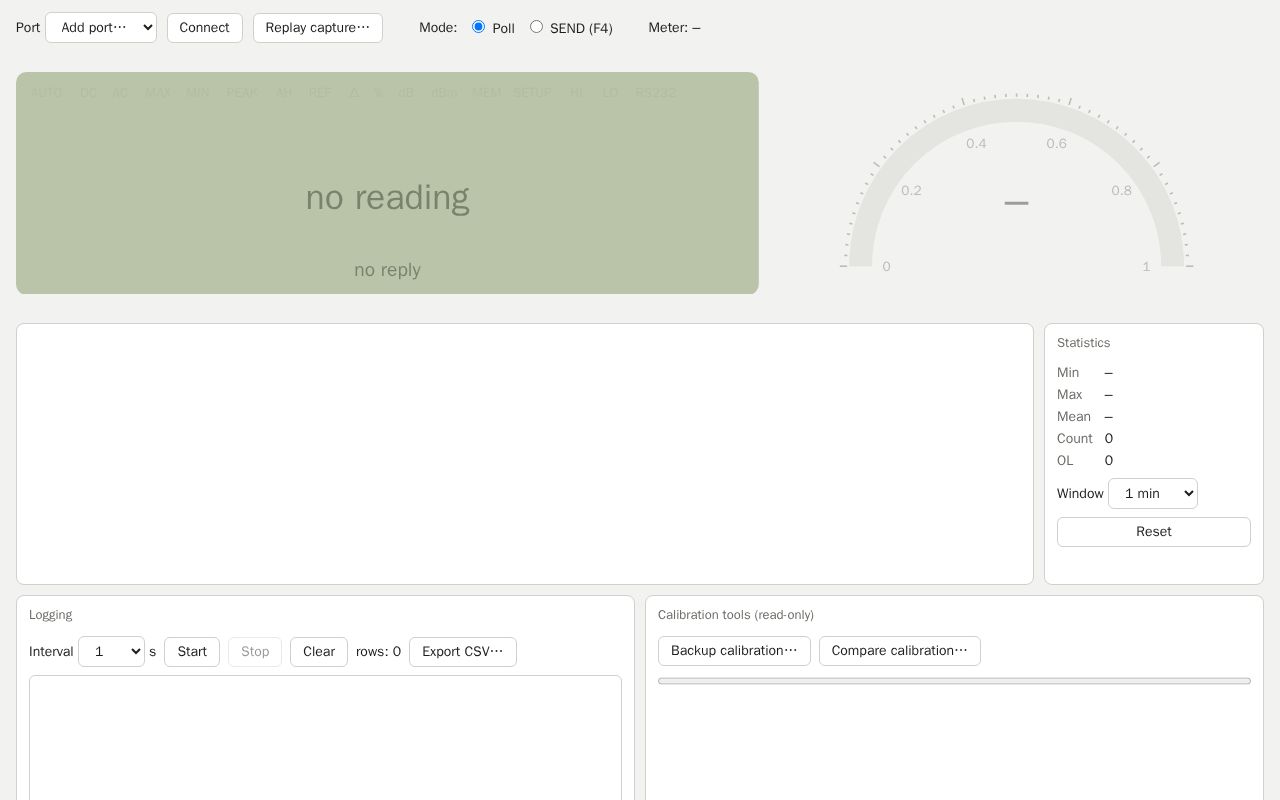This screenshot has width=1280, height=800.
Task: Open the Port selection dropdown
Action: point(101,28)
